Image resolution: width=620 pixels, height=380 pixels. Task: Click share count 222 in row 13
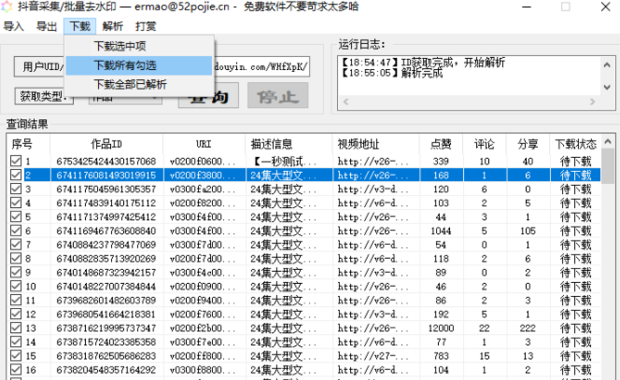pos(527,328)
